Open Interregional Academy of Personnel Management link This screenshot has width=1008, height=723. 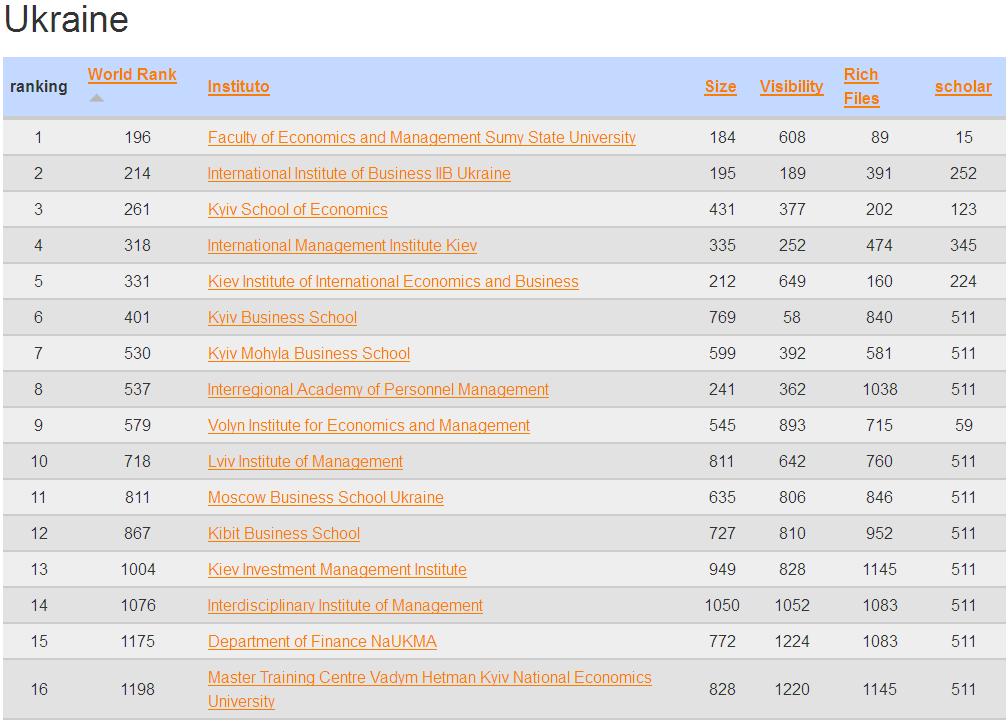[378, 389]
